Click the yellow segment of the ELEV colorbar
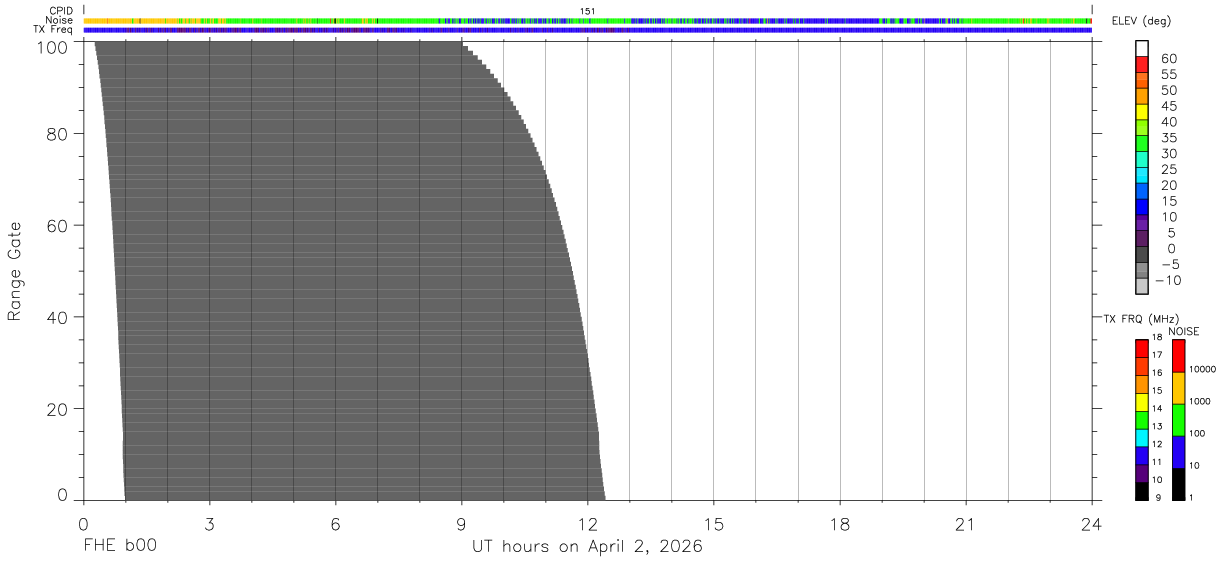Screen dimensions: 1228x567 pyautogui.click(x=1142, y=112)
